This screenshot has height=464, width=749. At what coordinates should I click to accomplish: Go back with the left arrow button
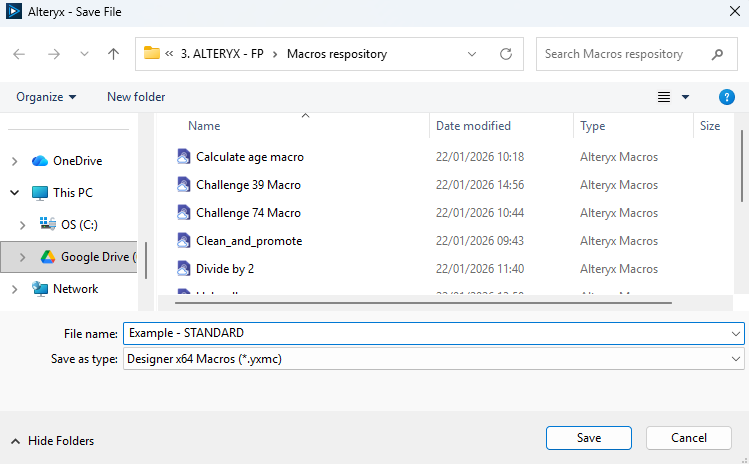tap(19, 54)
